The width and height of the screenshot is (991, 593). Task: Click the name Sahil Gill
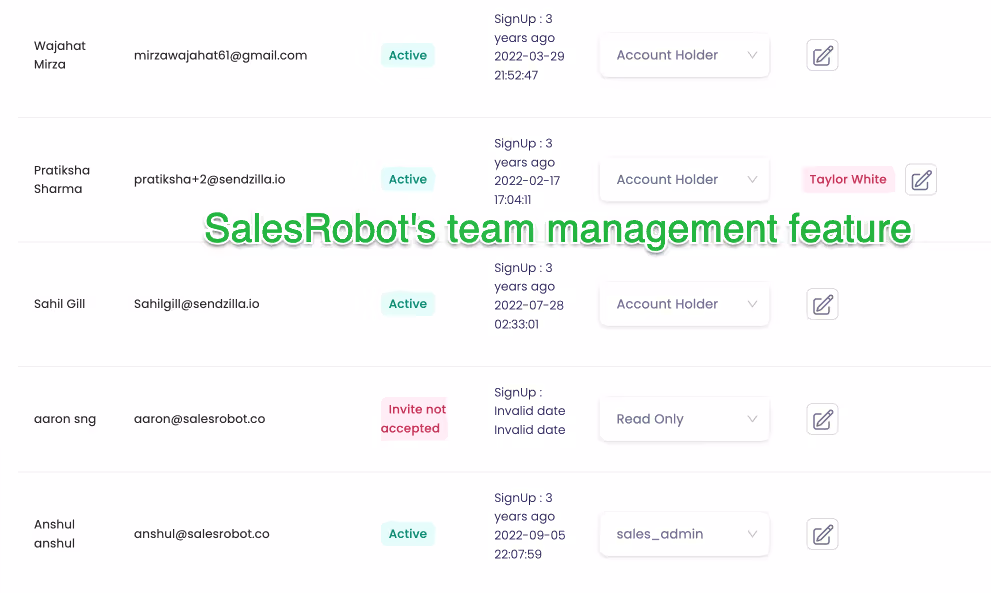click(58, 304)
